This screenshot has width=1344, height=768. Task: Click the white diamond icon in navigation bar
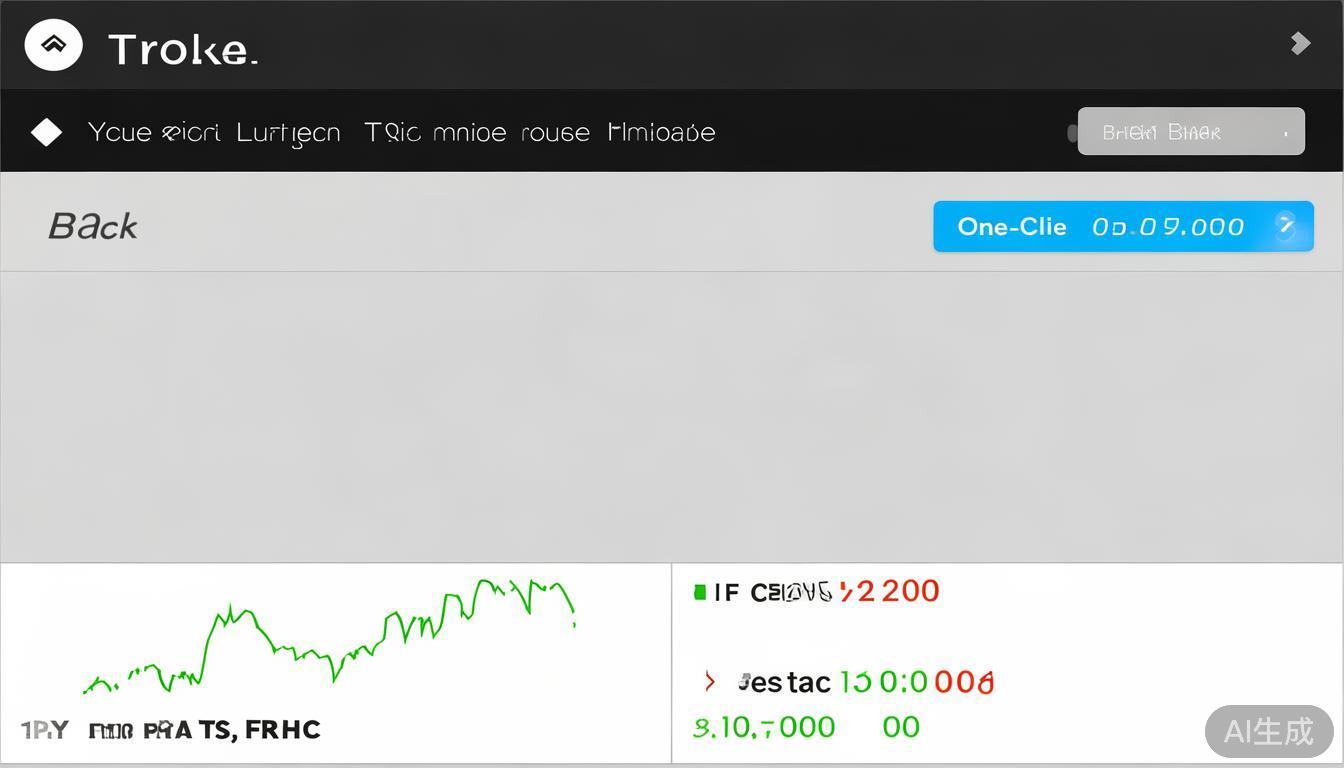tap(46, 132)
